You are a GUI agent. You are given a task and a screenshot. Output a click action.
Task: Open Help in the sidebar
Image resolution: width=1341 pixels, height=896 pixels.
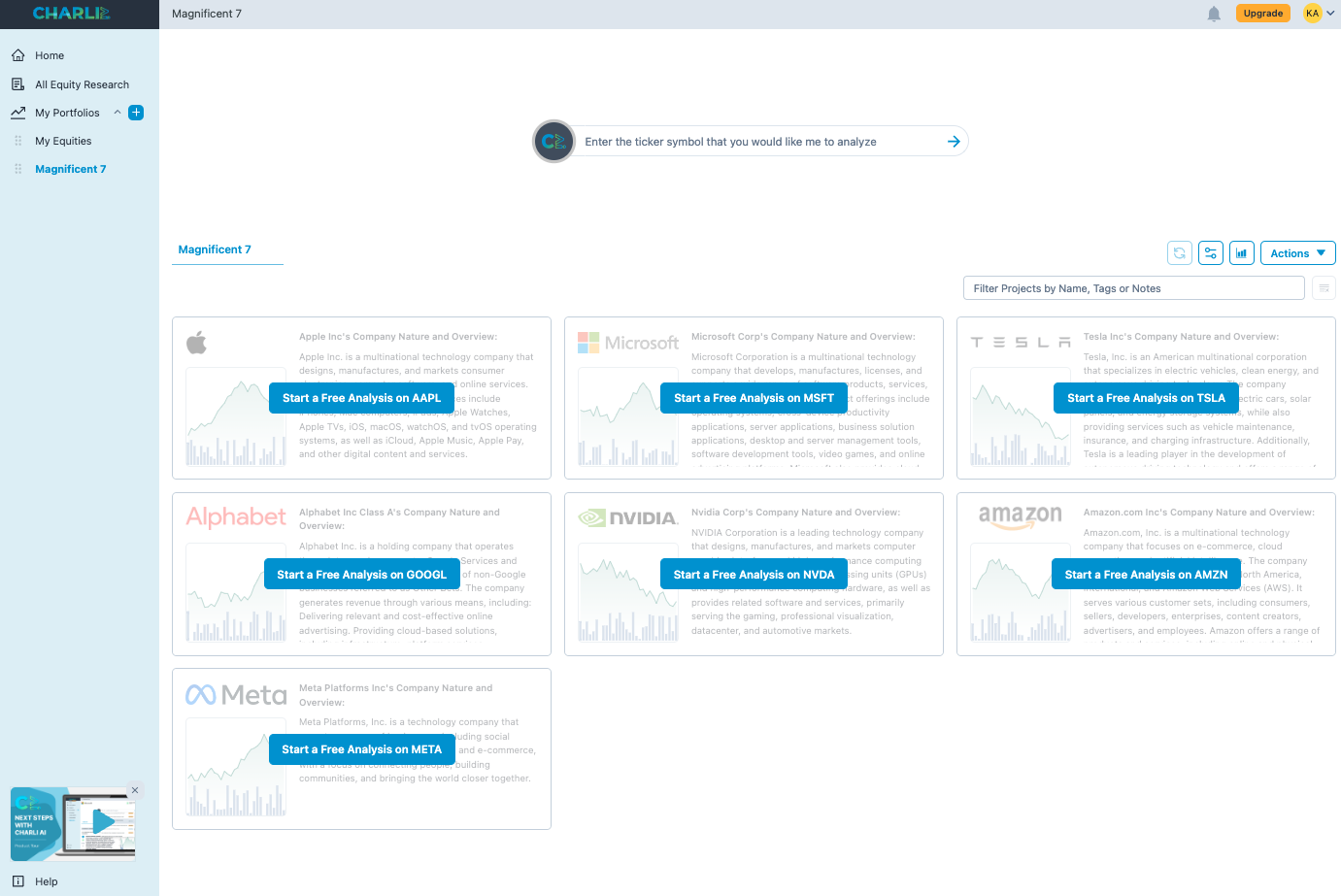tap(47, 881)
